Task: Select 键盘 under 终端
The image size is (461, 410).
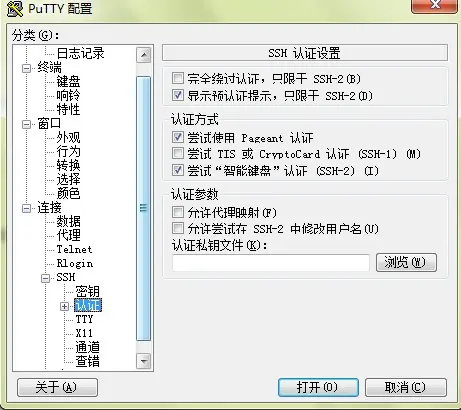Action: [68, 82]
